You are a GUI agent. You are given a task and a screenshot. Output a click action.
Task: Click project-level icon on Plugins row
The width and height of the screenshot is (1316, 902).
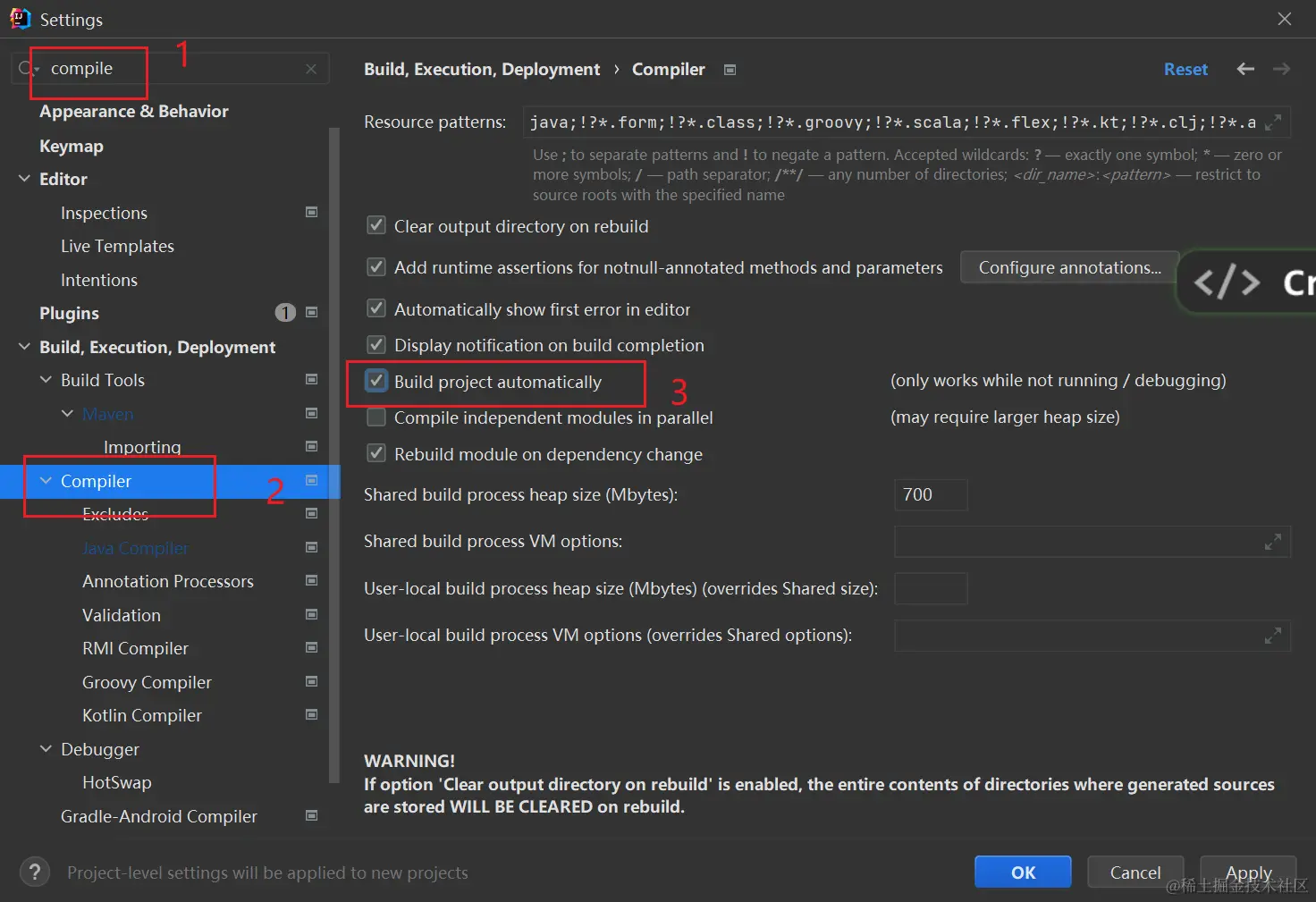(x=312, y=312)
